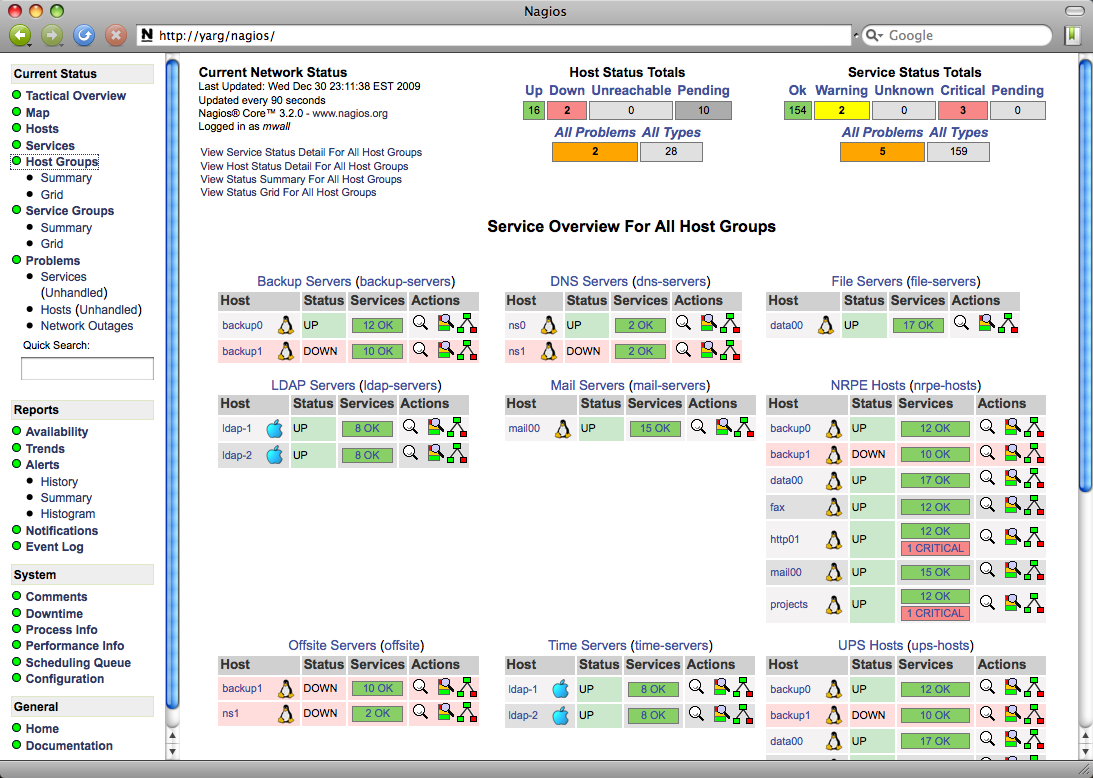Viewport: 1093px width, 778px height.
Task: Select Scheduling Queue in the System menu
Action: point(78,663)
